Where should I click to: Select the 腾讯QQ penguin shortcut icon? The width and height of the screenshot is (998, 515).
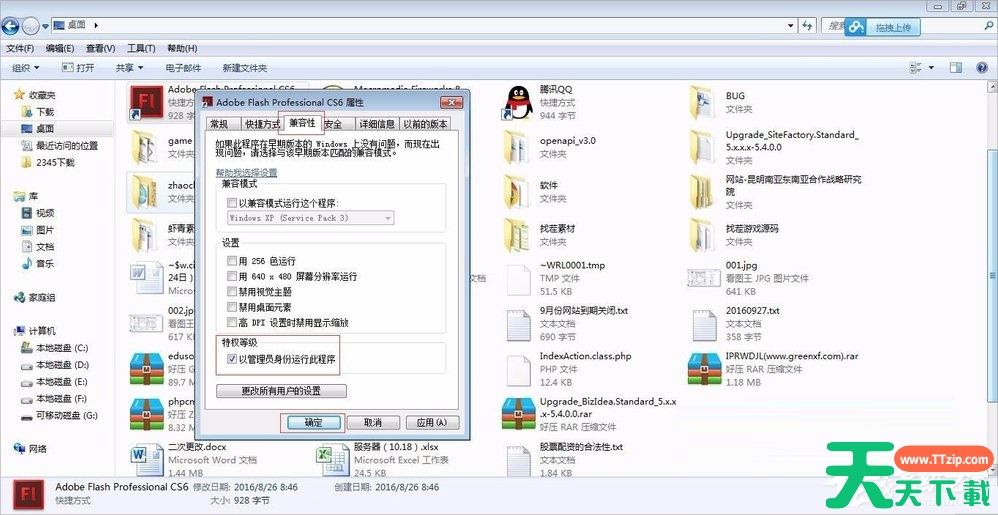point(516,102)
